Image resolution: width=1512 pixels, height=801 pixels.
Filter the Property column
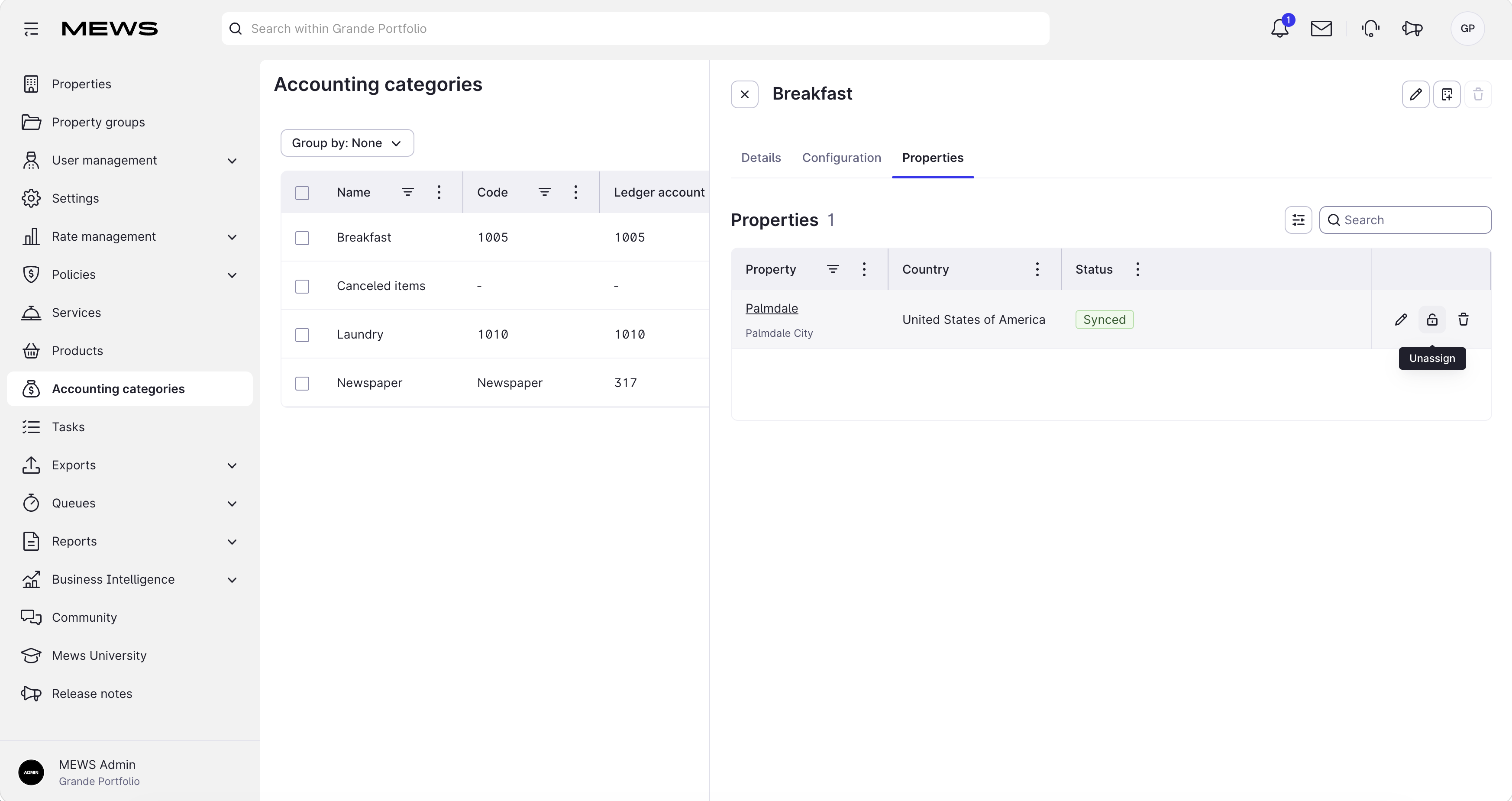coord(832,269)
